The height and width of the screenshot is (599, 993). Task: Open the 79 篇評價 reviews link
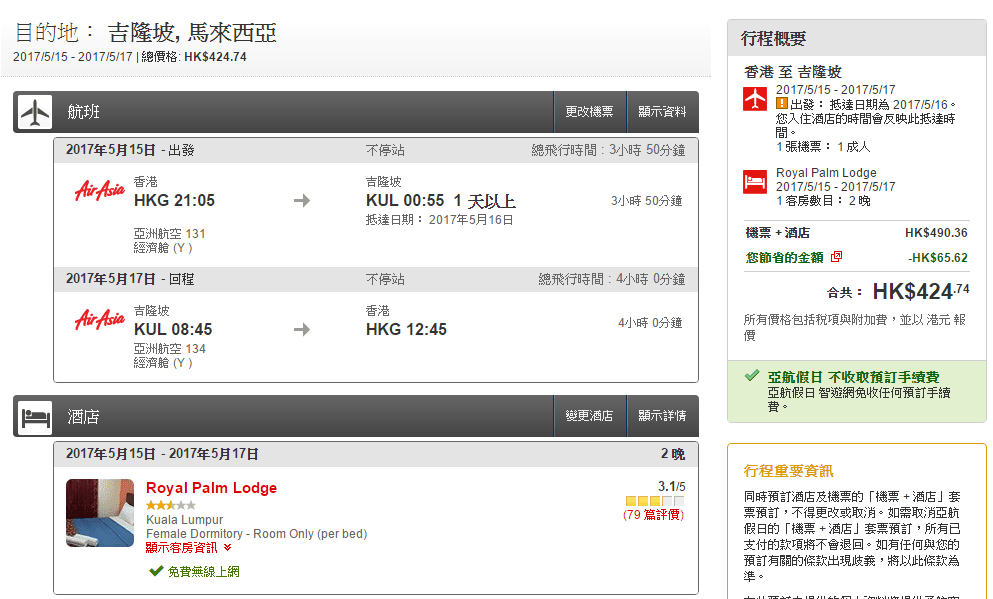pyautogui.click(x=653, y=515)
